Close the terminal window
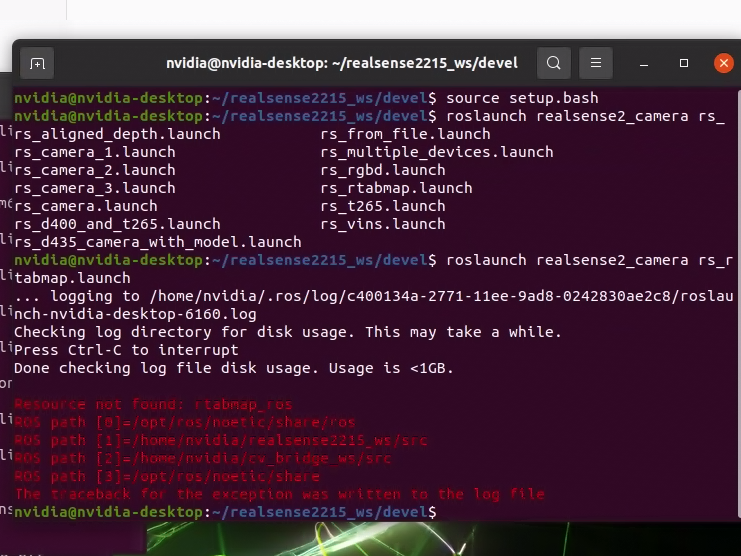This screenshot has width=741, height=556. tap(724, 63)
